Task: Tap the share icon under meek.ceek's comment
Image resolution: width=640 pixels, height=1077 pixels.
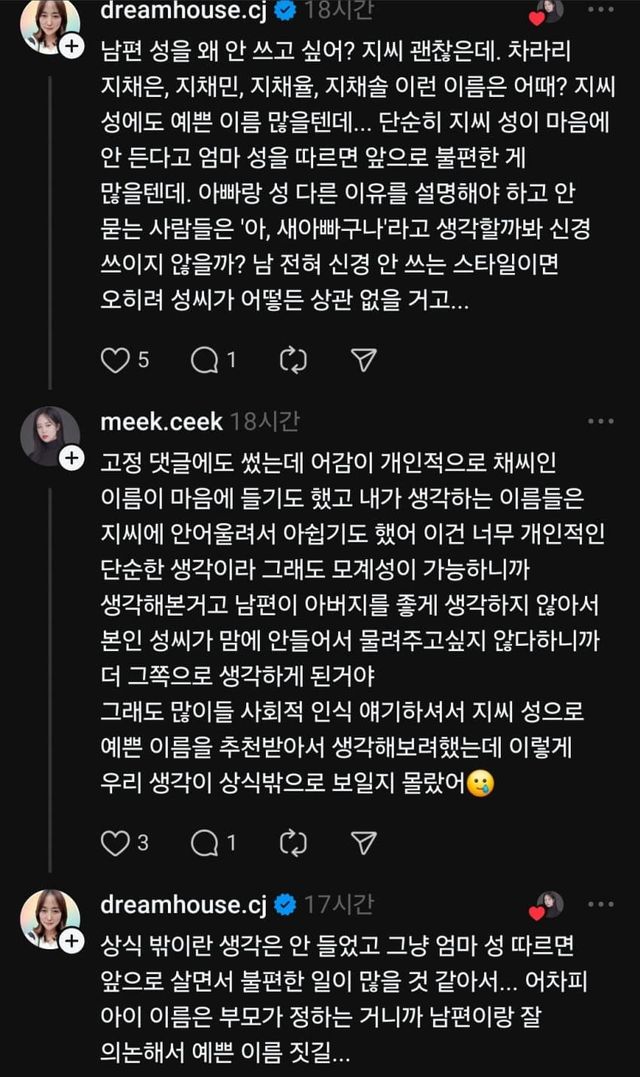Action: pyautogui.click(x=364, y=843)
